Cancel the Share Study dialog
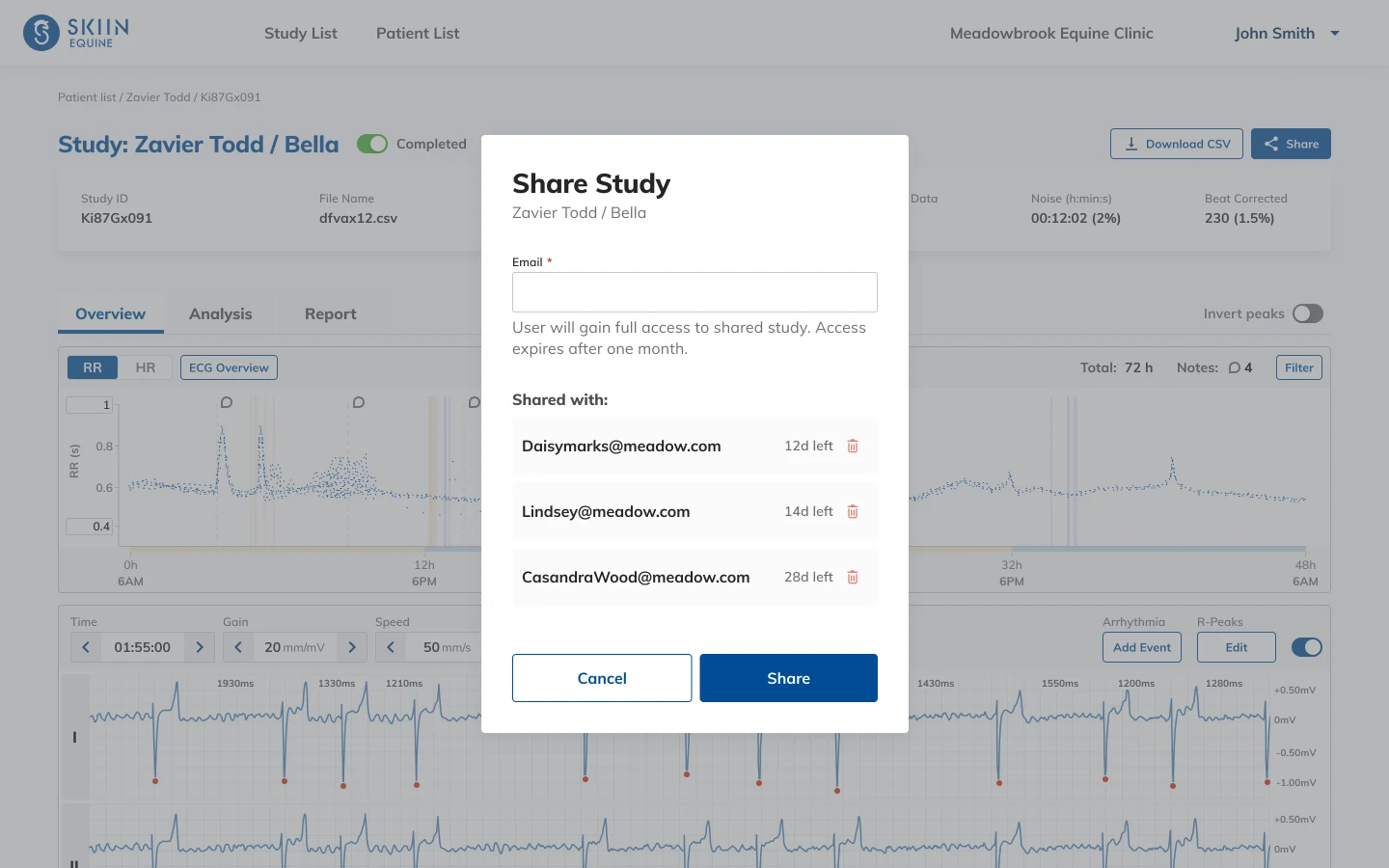This screenshot has height=868, width=1389. [602, 678]
